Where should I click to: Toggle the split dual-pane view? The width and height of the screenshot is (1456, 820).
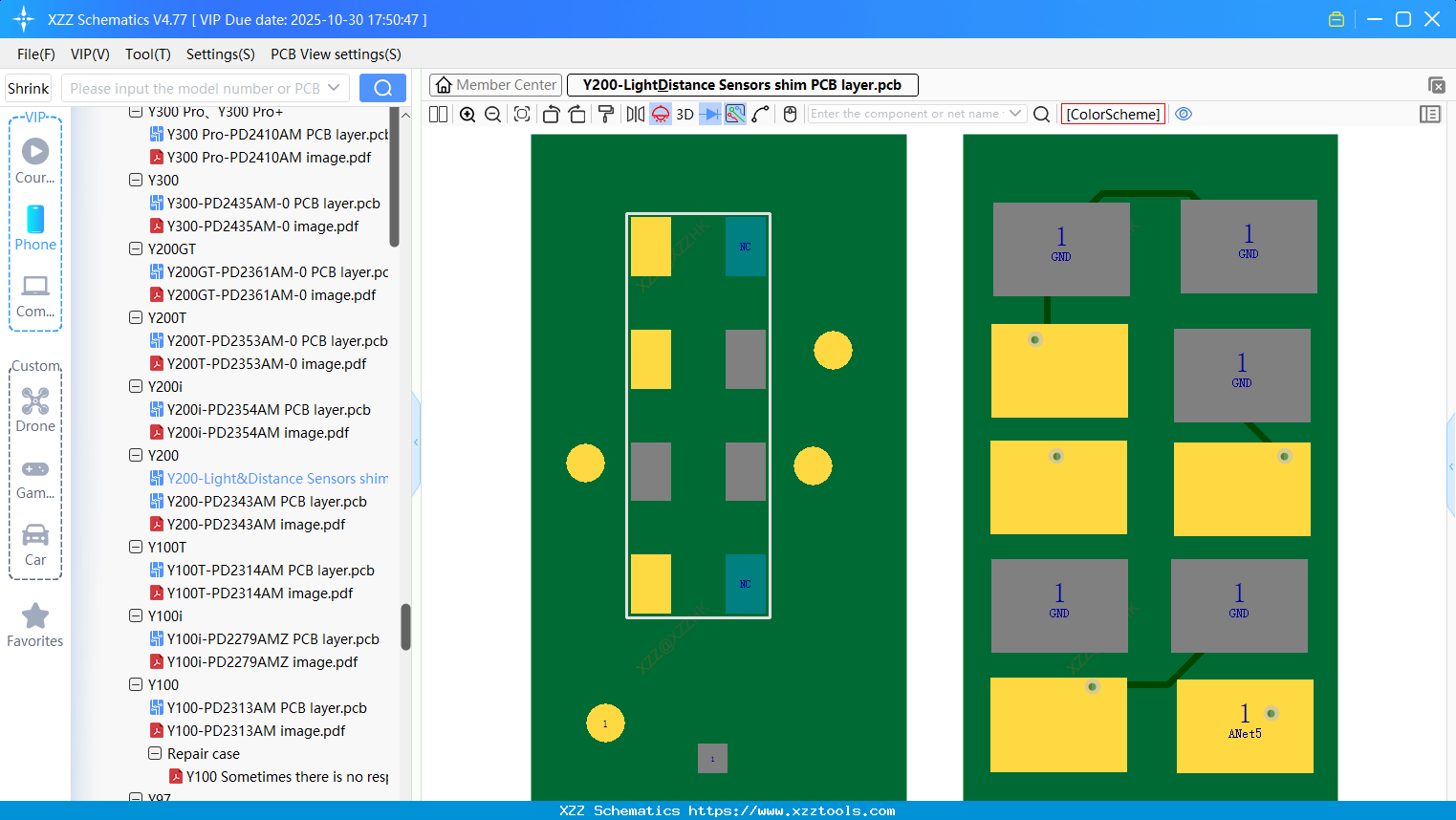tap(438, 114)
